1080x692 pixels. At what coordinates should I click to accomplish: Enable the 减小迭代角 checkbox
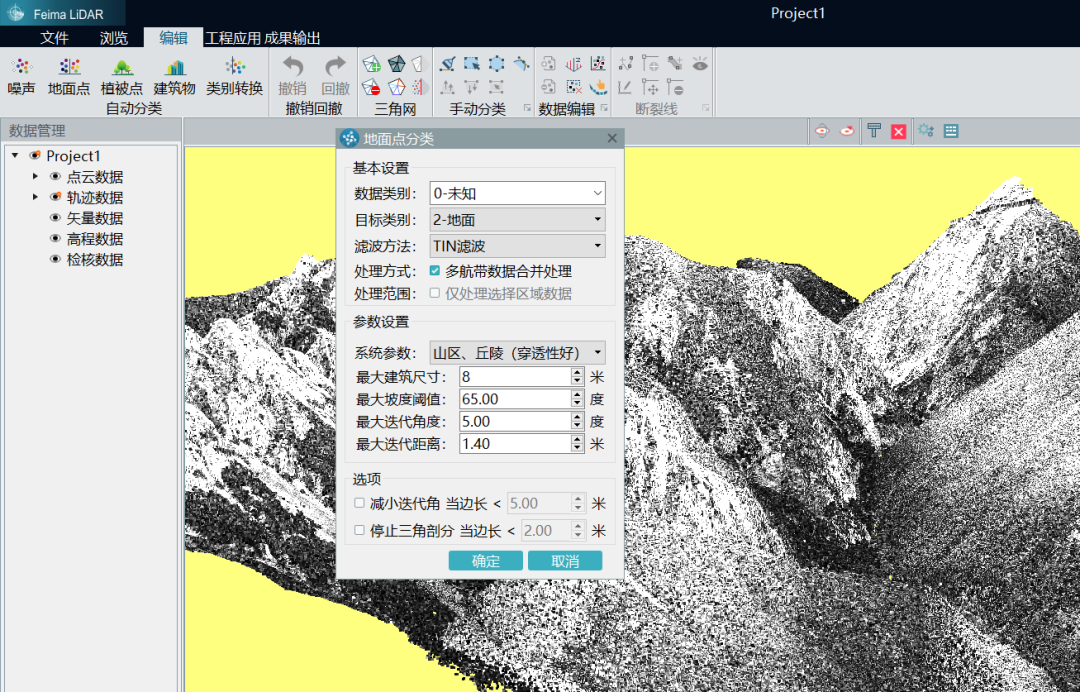(360, 503)
